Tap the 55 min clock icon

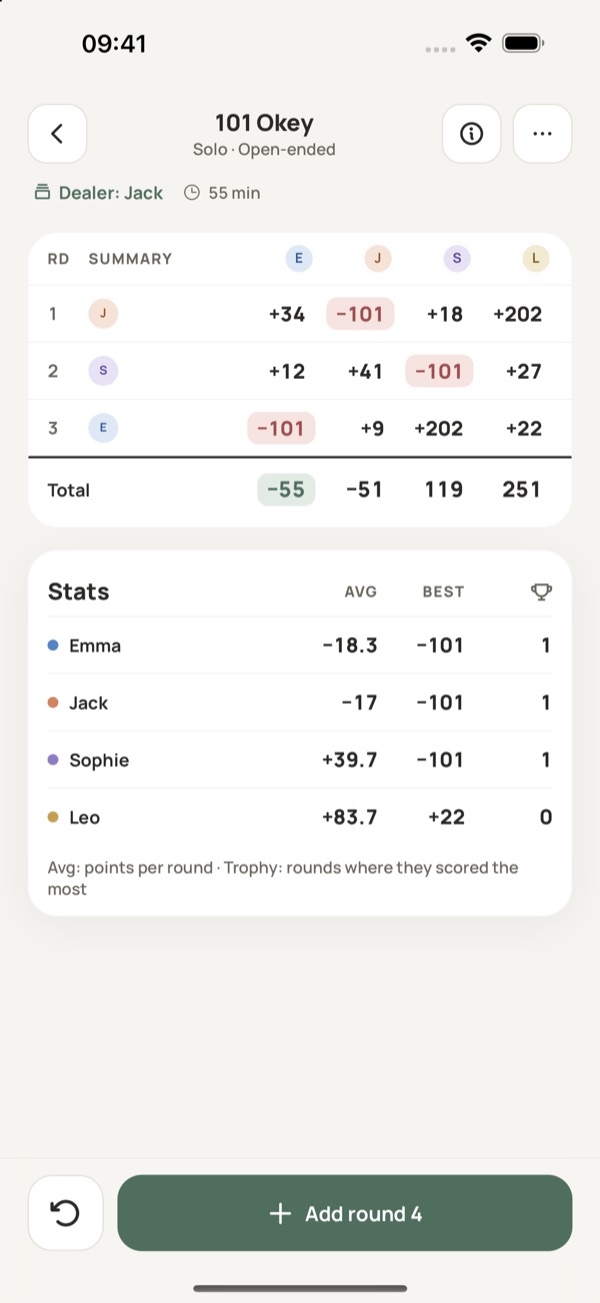(x=192, y=193)
